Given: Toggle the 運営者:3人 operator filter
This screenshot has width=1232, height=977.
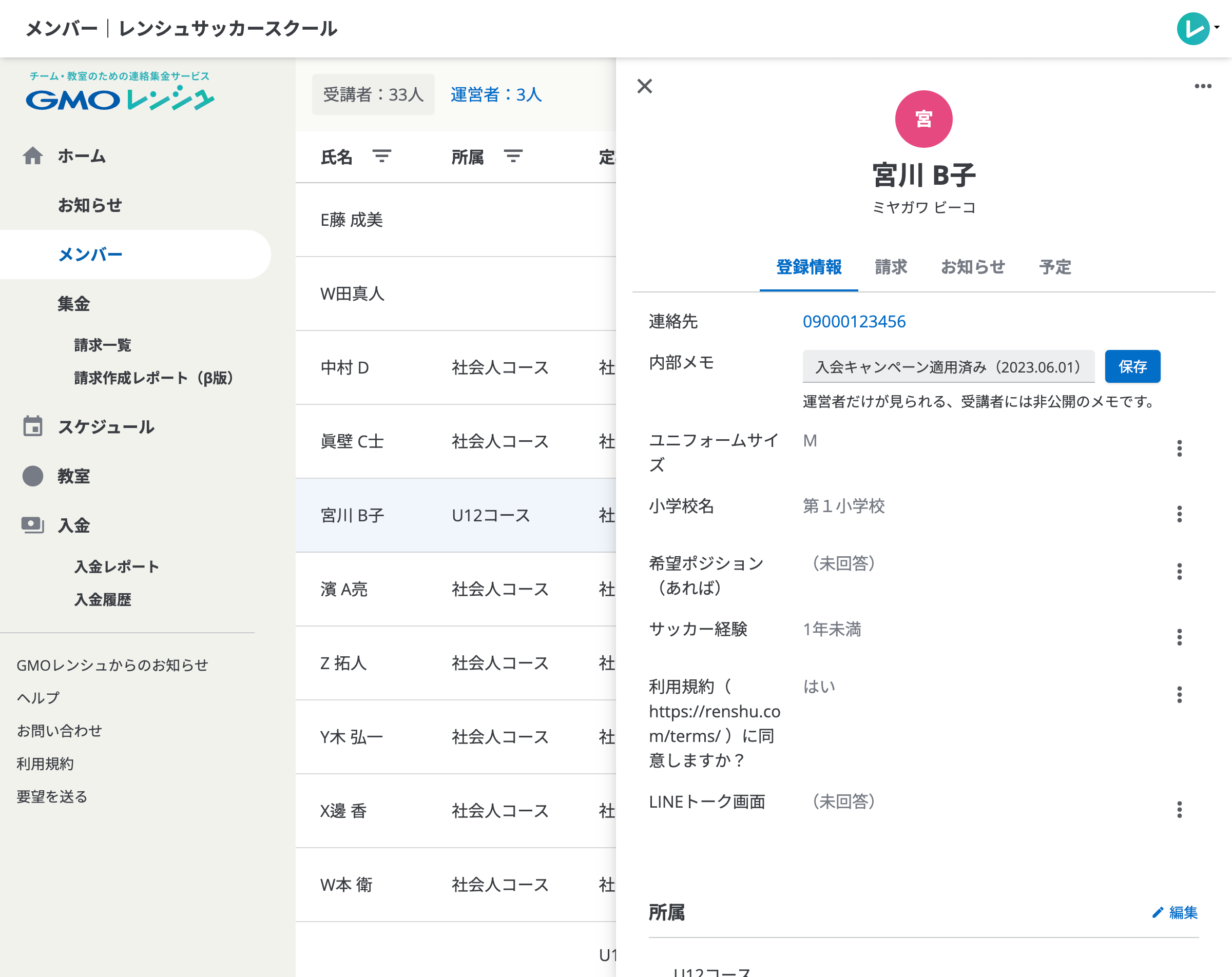Looking at the screenshot, I should [x=496, y=94].
